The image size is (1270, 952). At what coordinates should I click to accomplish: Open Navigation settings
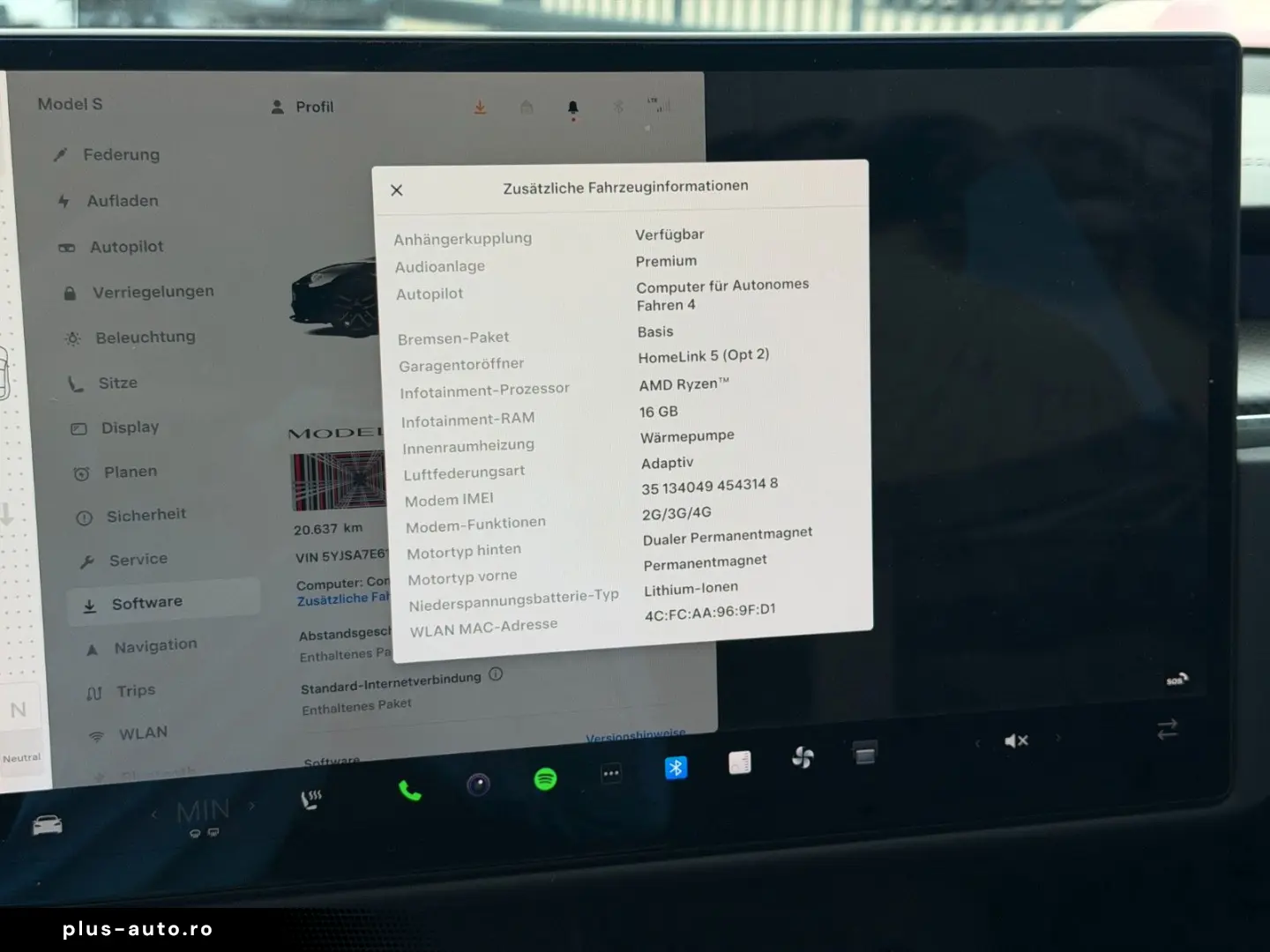(x=141, y=647)
